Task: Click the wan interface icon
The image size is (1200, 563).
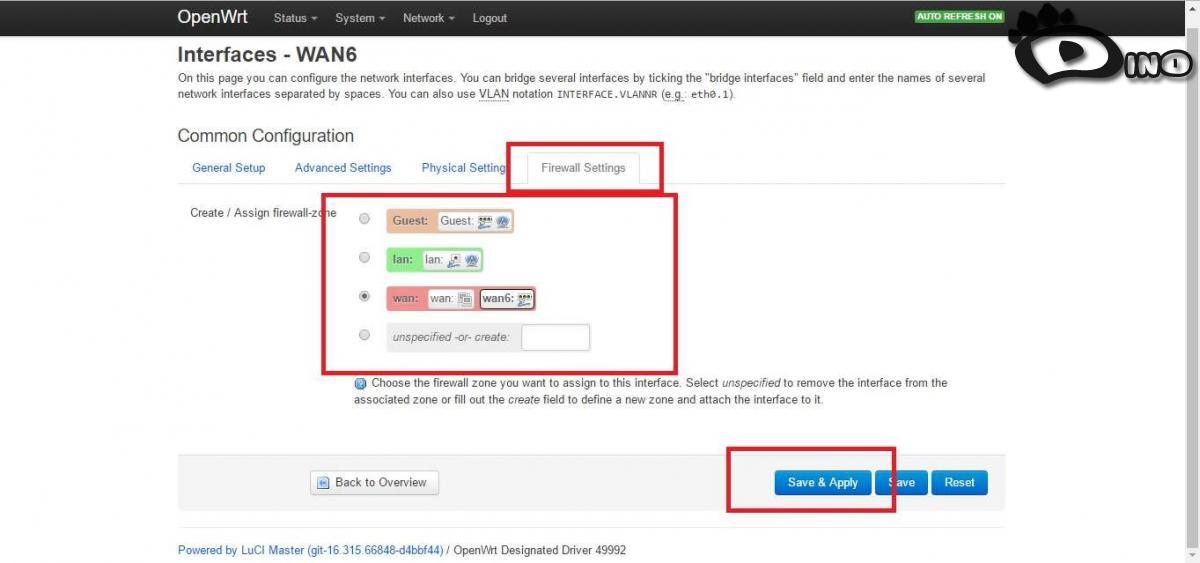Action: [465, 298]
